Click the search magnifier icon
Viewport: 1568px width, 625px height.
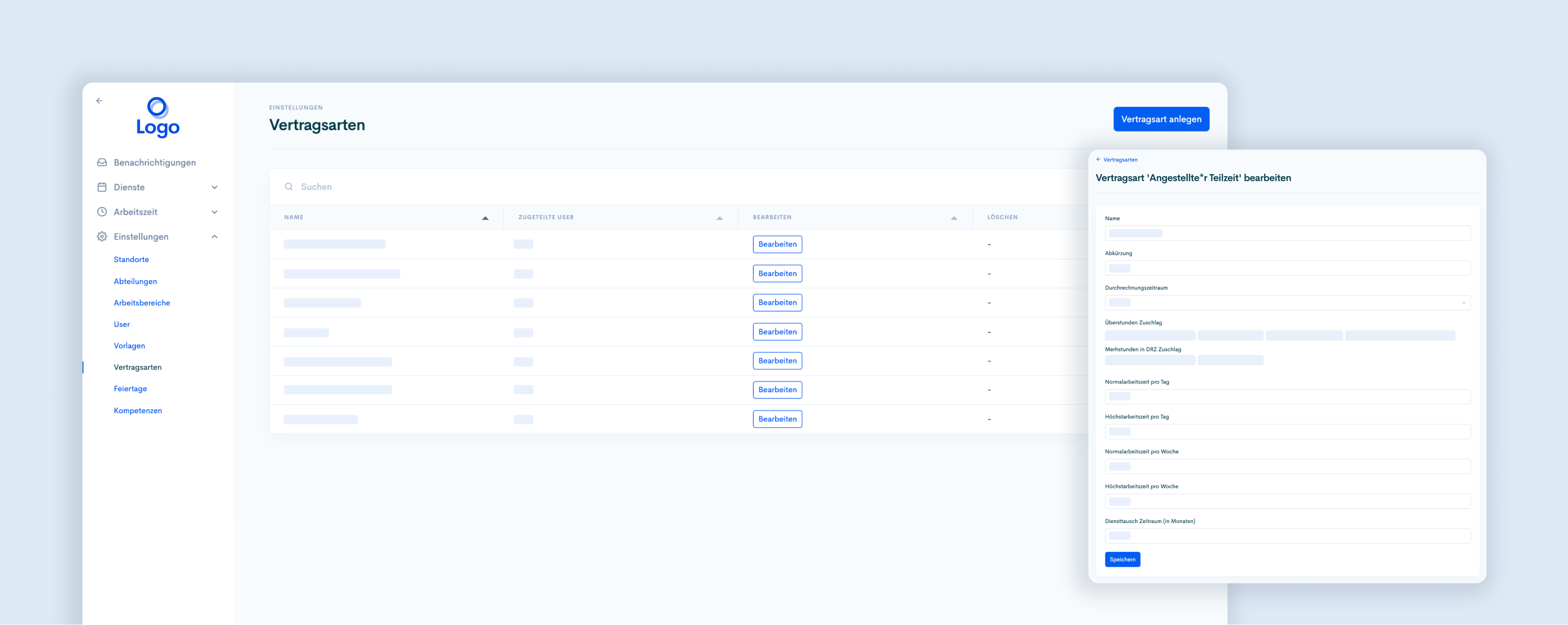(x=289, y=187)
